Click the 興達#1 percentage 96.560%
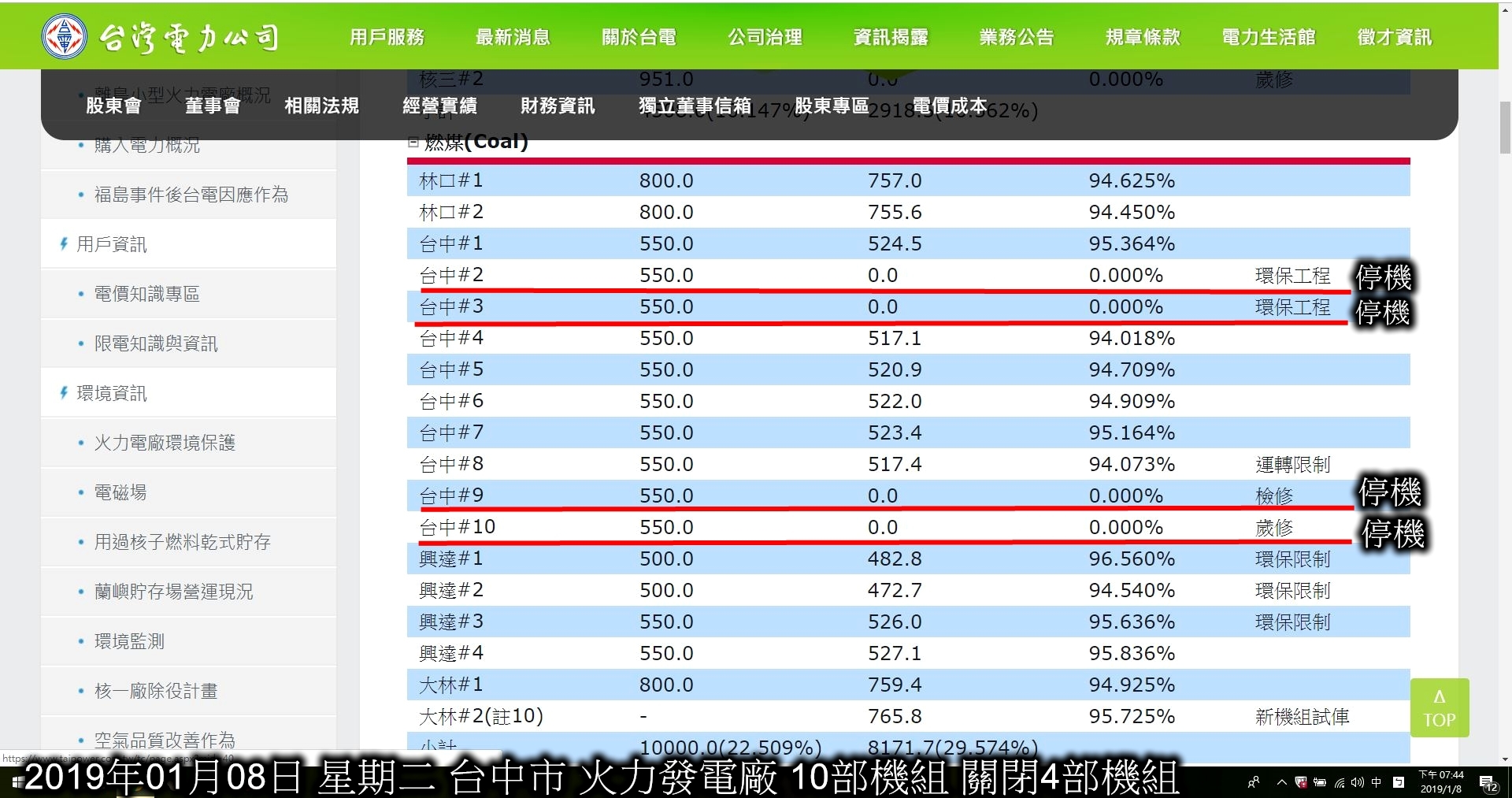Image resolution: width=1512 pixels, height=798 pixels. point(1132,559)
